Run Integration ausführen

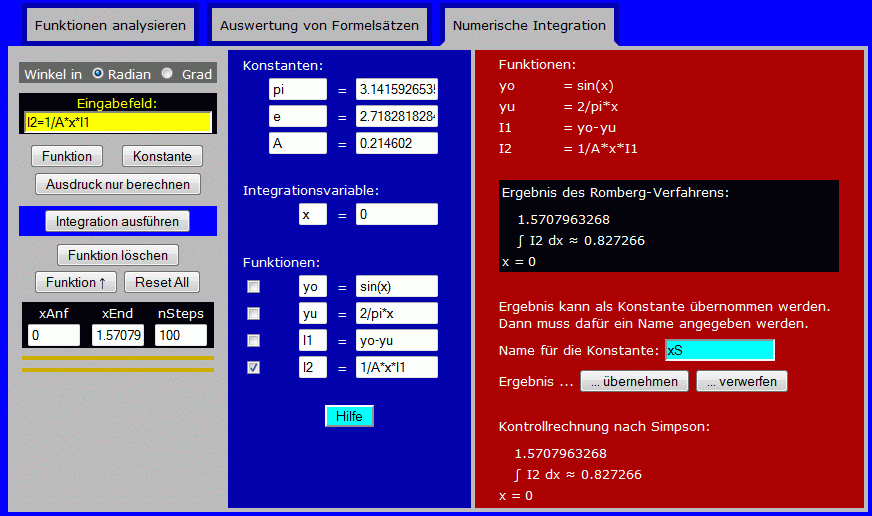pos(117,221)
